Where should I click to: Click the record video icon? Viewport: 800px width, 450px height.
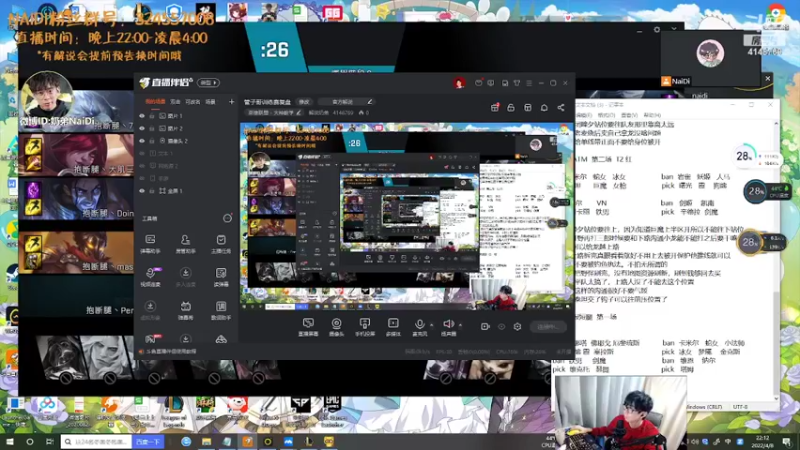tap(485, 327)
